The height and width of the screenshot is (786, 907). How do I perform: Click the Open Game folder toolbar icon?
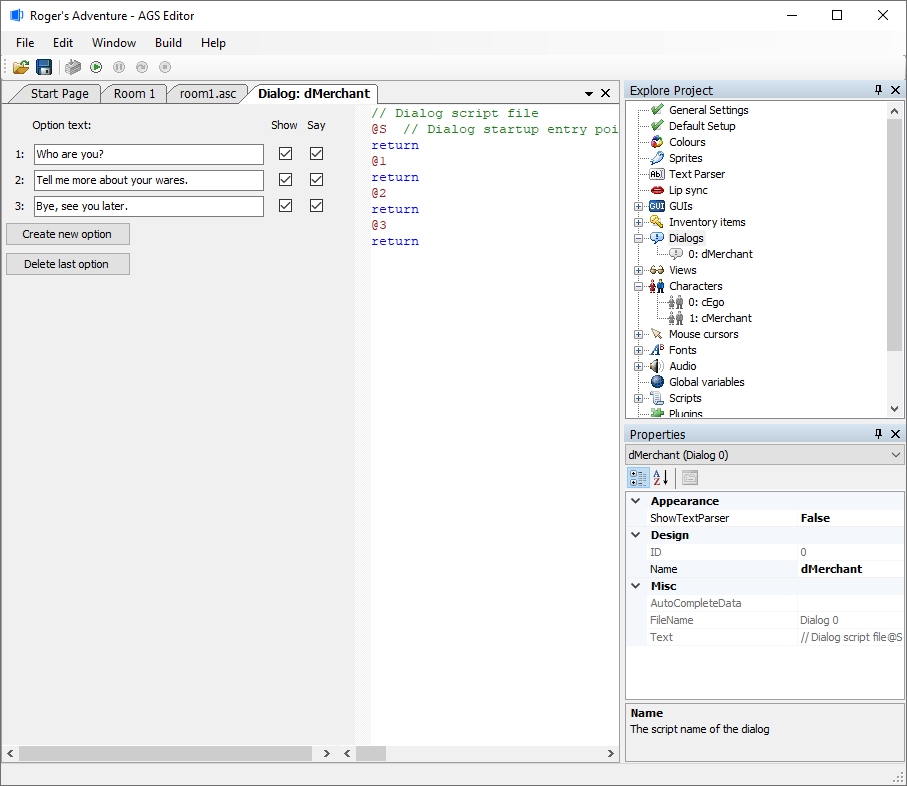coord(21,67)
